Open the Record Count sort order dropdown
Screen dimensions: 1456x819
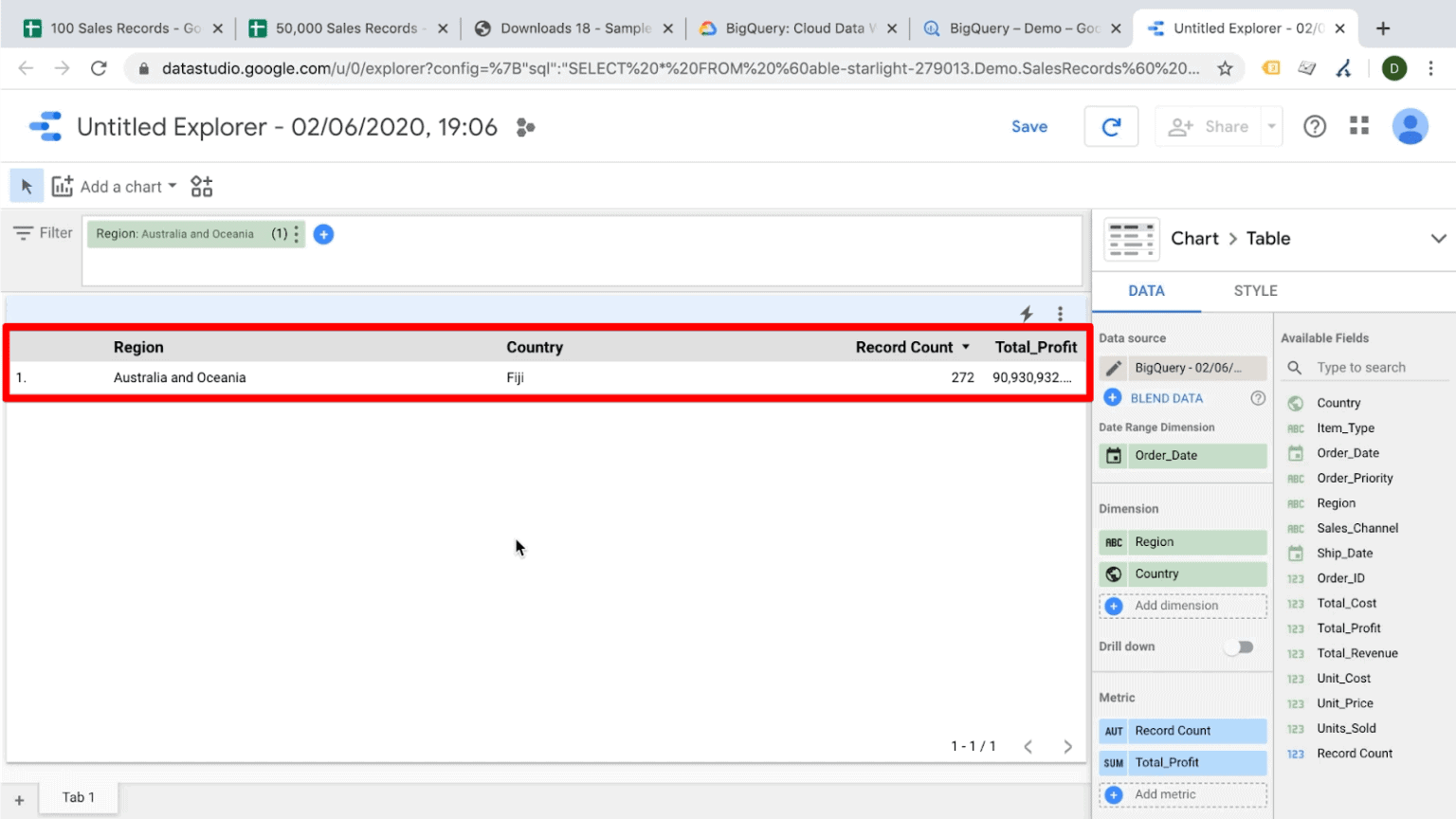coord(966,347)
